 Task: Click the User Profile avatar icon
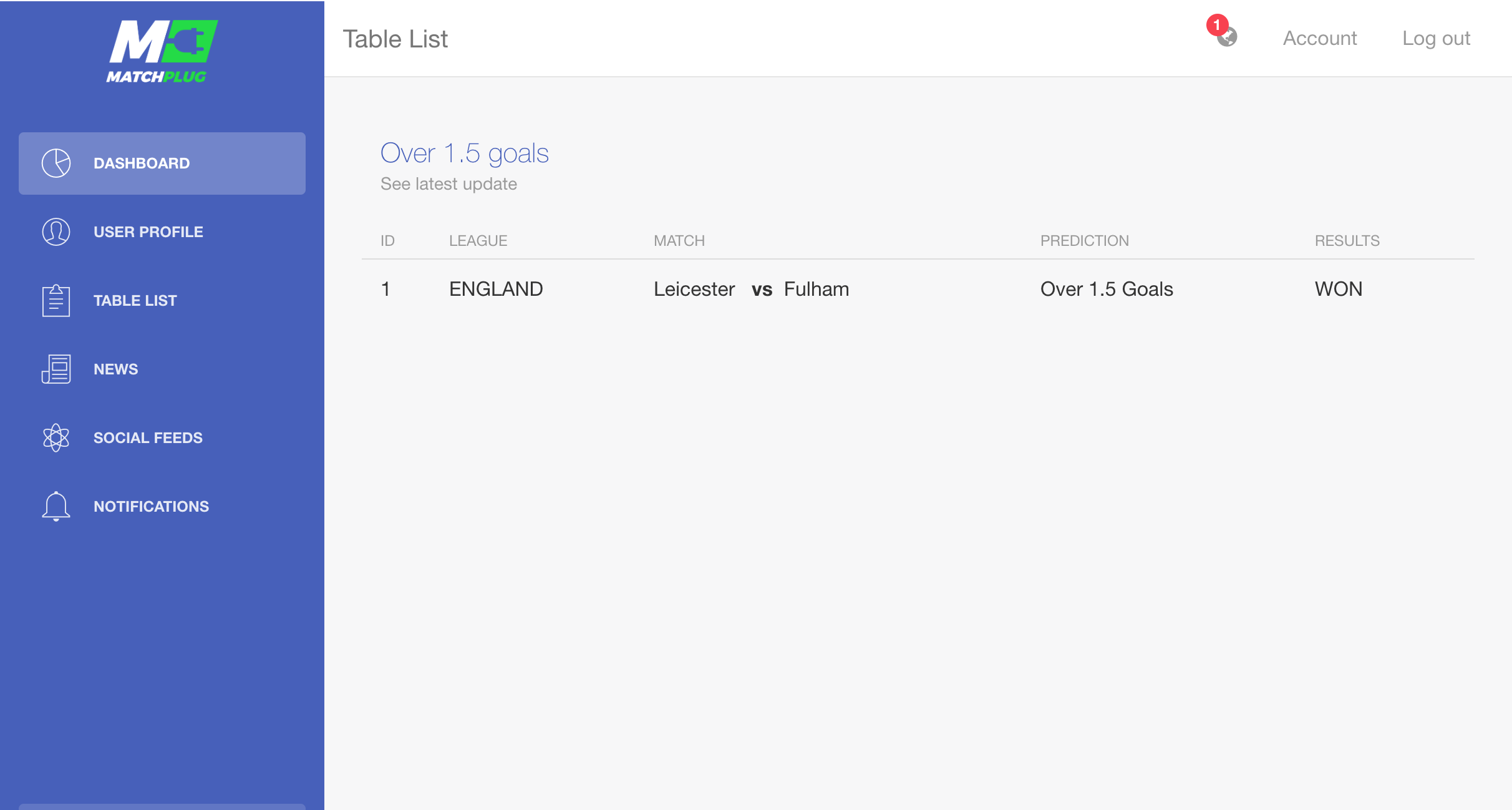(x=56, y=232)
